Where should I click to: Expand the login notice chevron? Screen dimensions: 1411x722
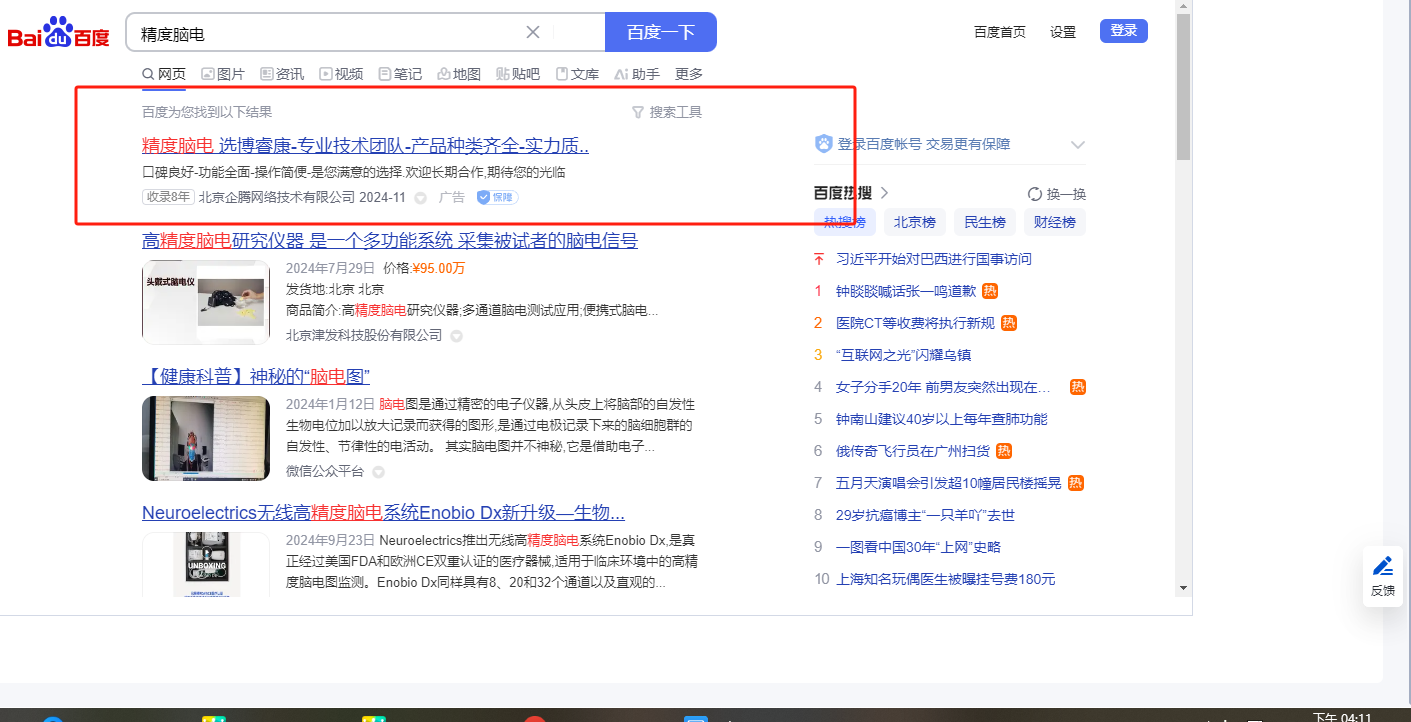[x=1077, y=144]
